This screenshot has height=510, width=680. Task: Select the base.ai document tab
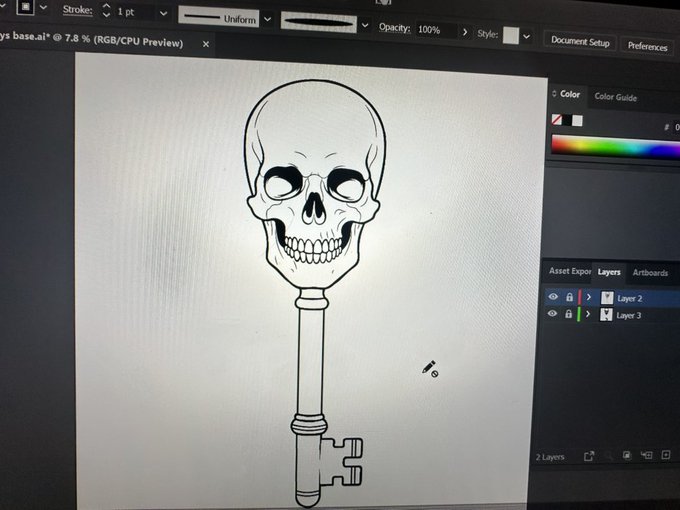[x=92, y=39]
